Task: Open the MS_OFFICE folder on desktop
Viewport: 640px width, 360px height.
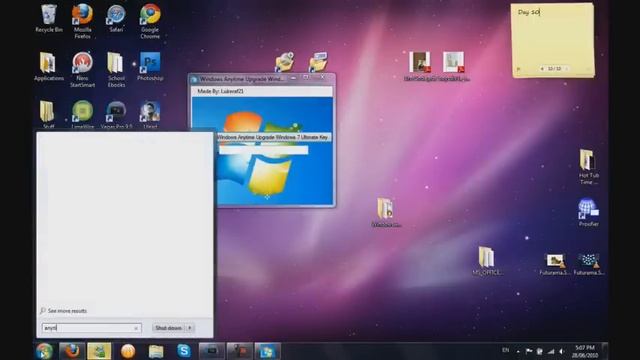Action: tap(487, 261)
